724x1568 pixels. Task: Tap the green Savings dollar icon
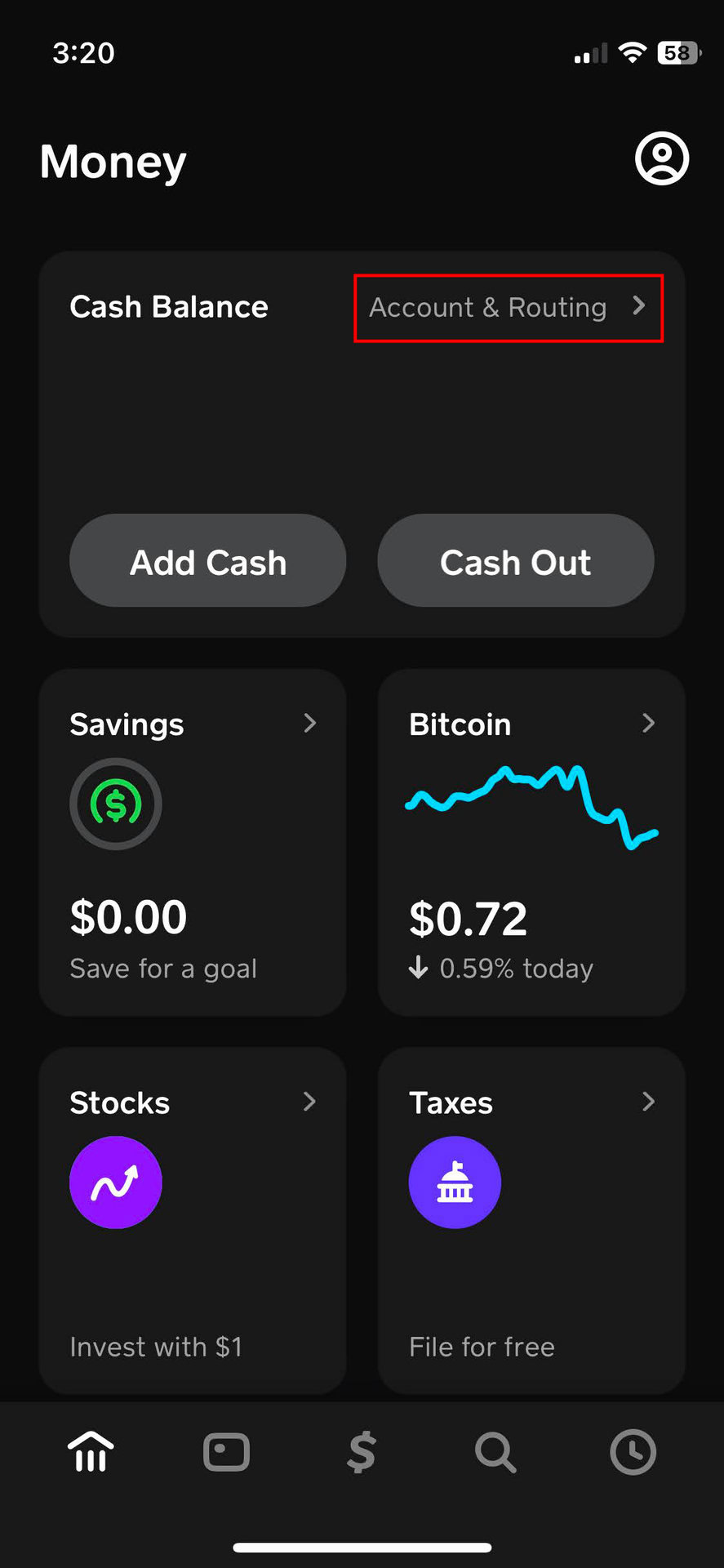(x=116, y=804)
